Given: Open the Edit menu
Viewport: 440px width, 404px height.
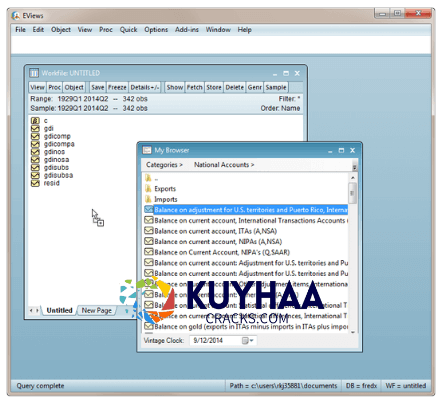Looking at the screenshot, I should click(38, 30).
